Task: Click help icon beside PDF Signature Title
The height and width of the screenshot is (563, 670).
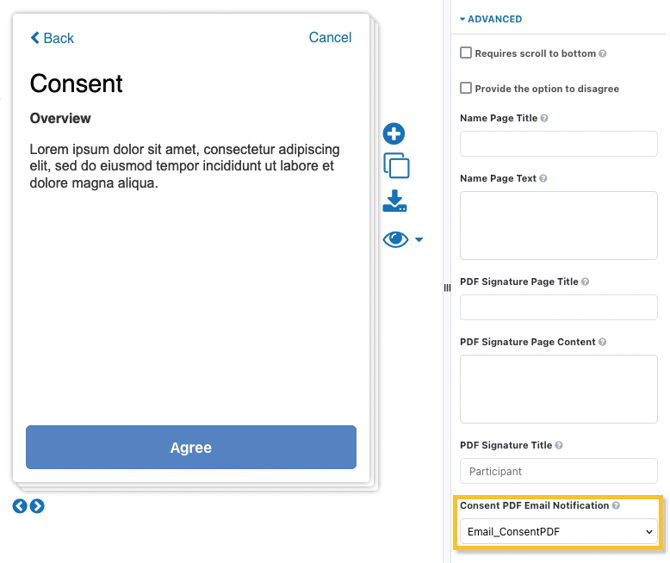Action: tap(559, 445)
